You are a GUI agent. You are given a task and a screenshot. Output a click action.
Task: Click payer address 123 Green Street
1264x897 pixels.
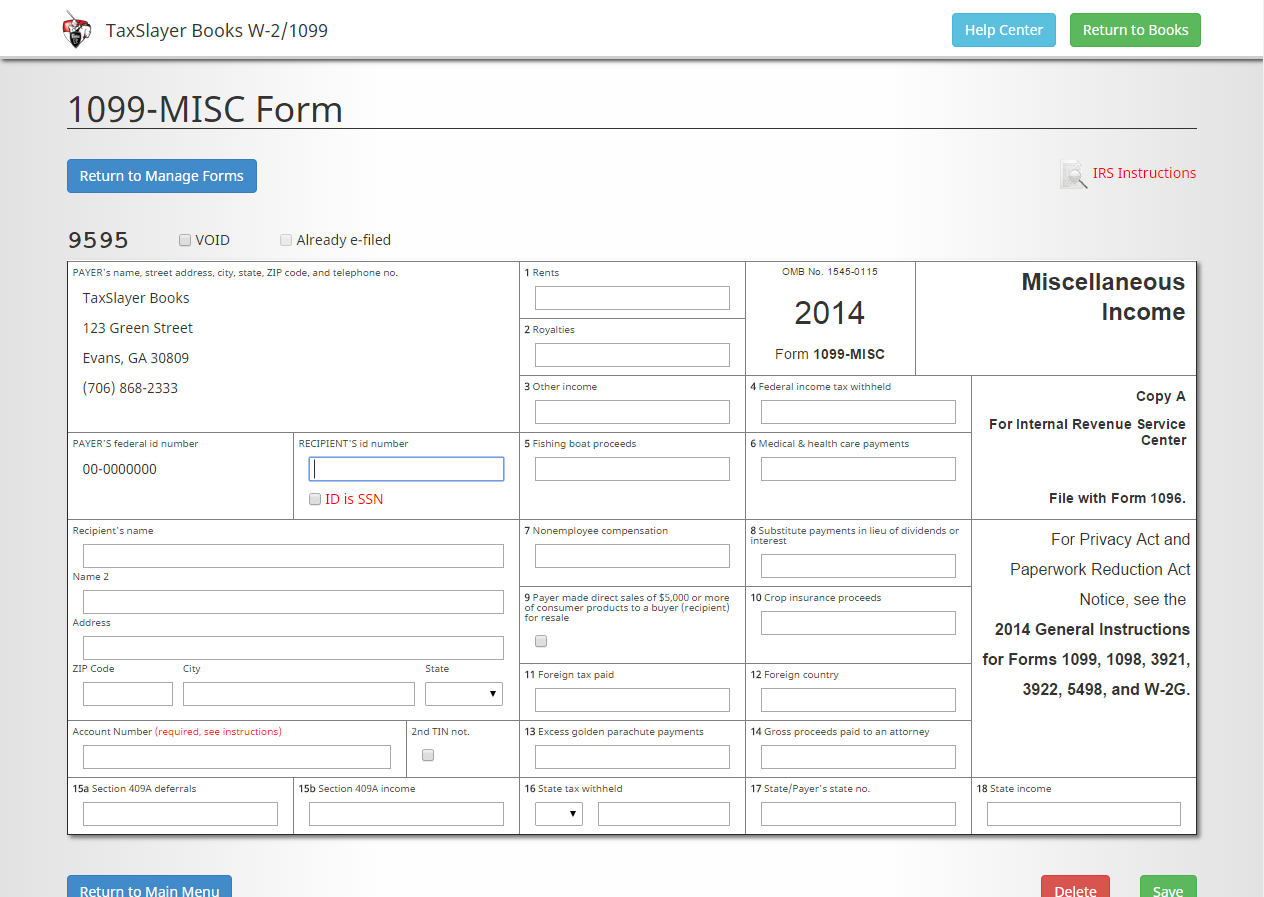(x=138, y=328)
